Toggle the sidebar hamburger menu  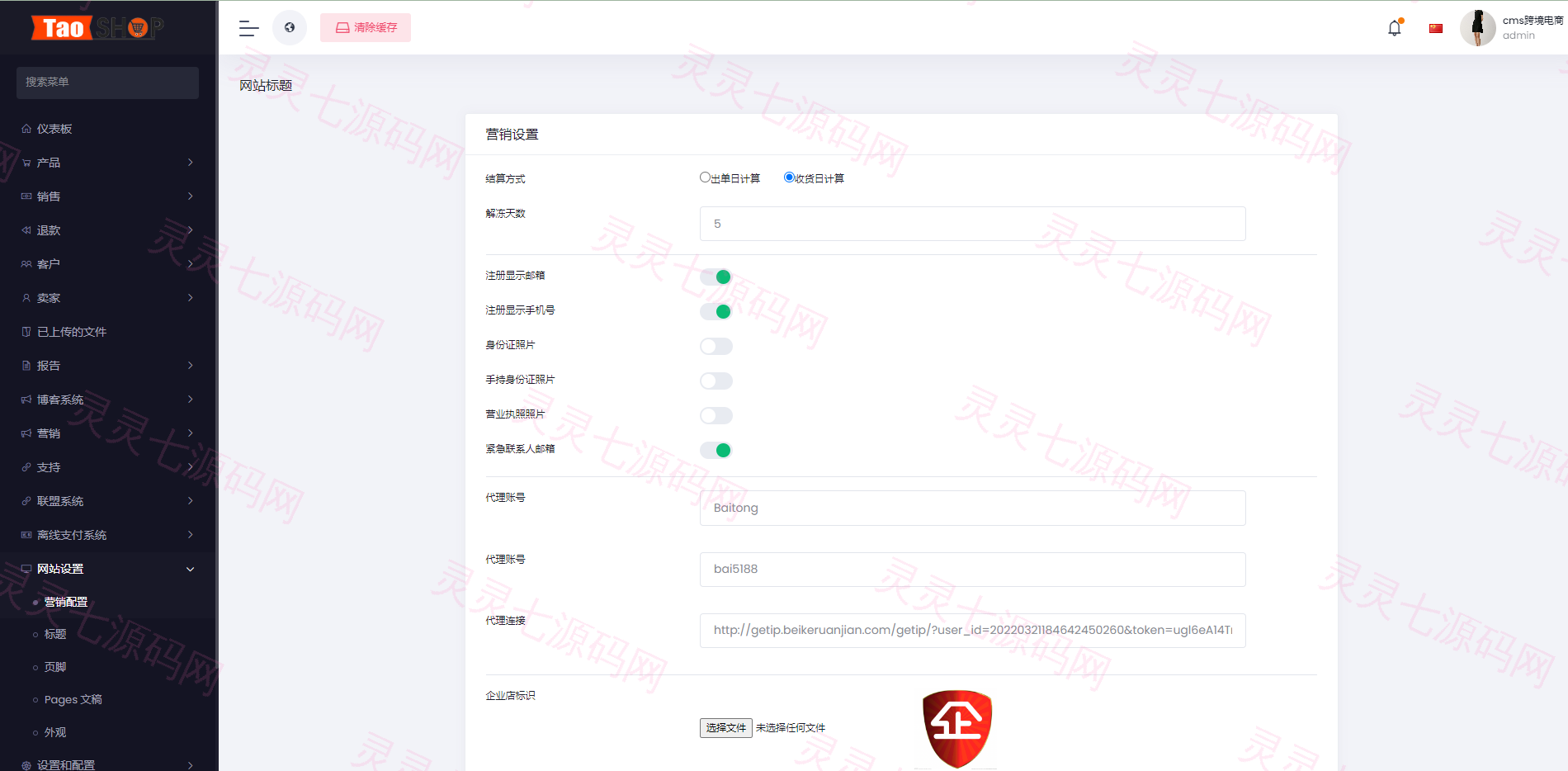248,28
